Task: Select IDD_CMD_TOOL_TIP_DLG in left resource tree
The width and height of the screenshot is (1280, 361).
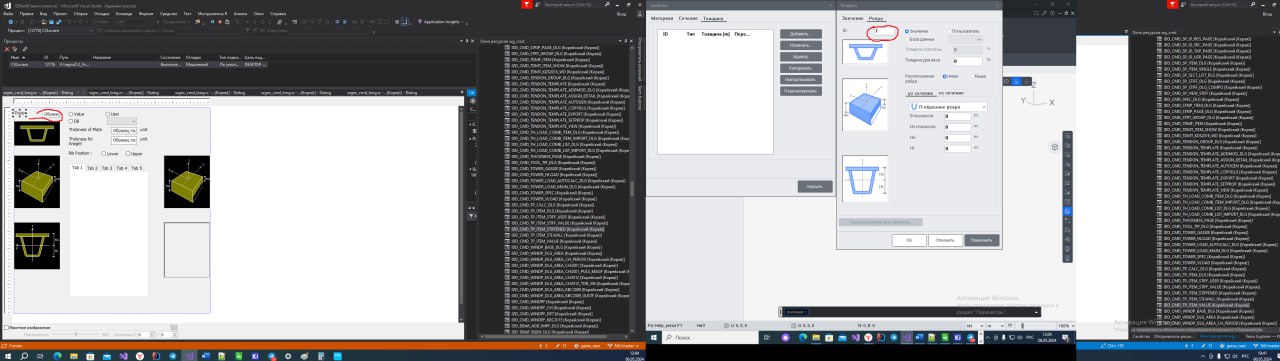Action: 553,162
